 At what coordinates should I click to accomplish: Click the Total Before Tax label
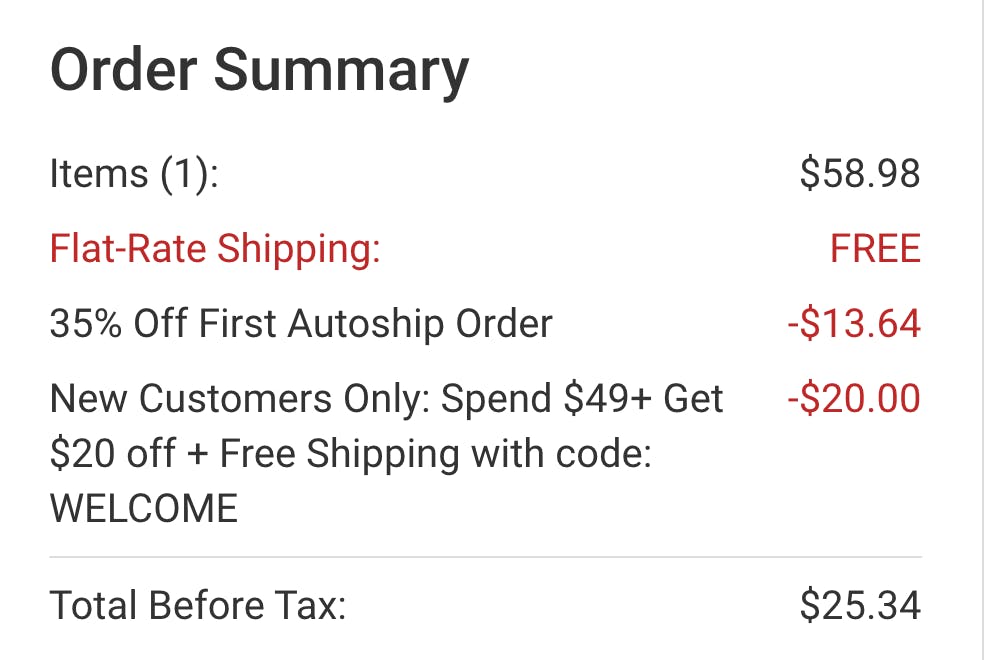(198, 606)
